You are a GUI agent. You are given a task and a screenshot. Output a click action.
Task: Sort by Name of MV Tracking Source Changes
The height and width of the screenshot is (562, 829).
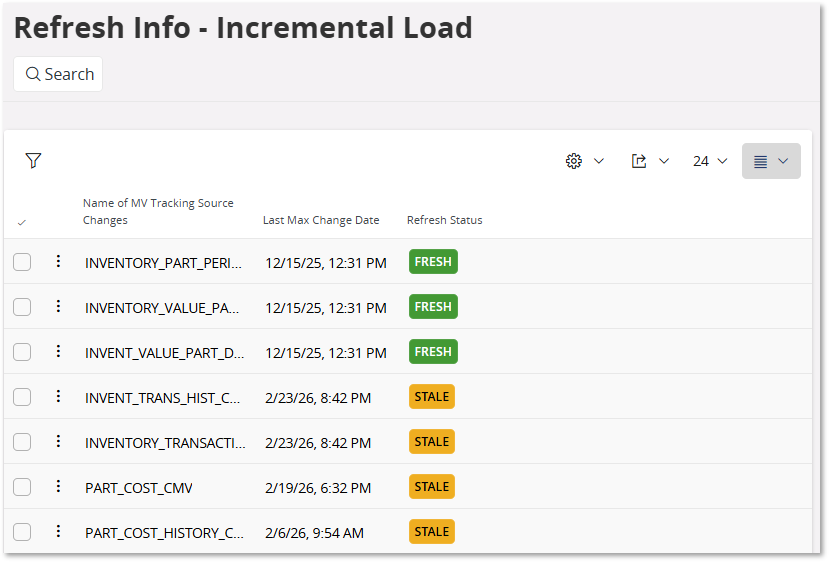coord(158,211)
